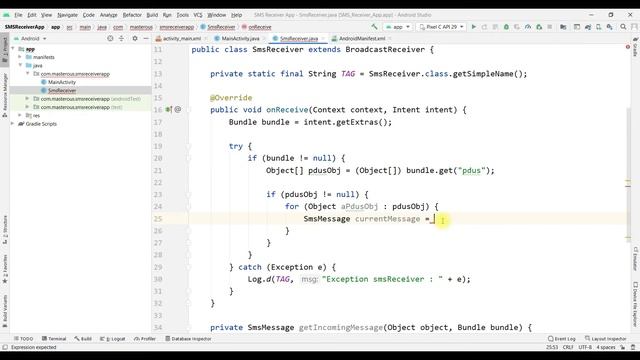Click the fold marker on line 19 try block
This screenshot has width=640, height=360.
click(x=189, y=147)
